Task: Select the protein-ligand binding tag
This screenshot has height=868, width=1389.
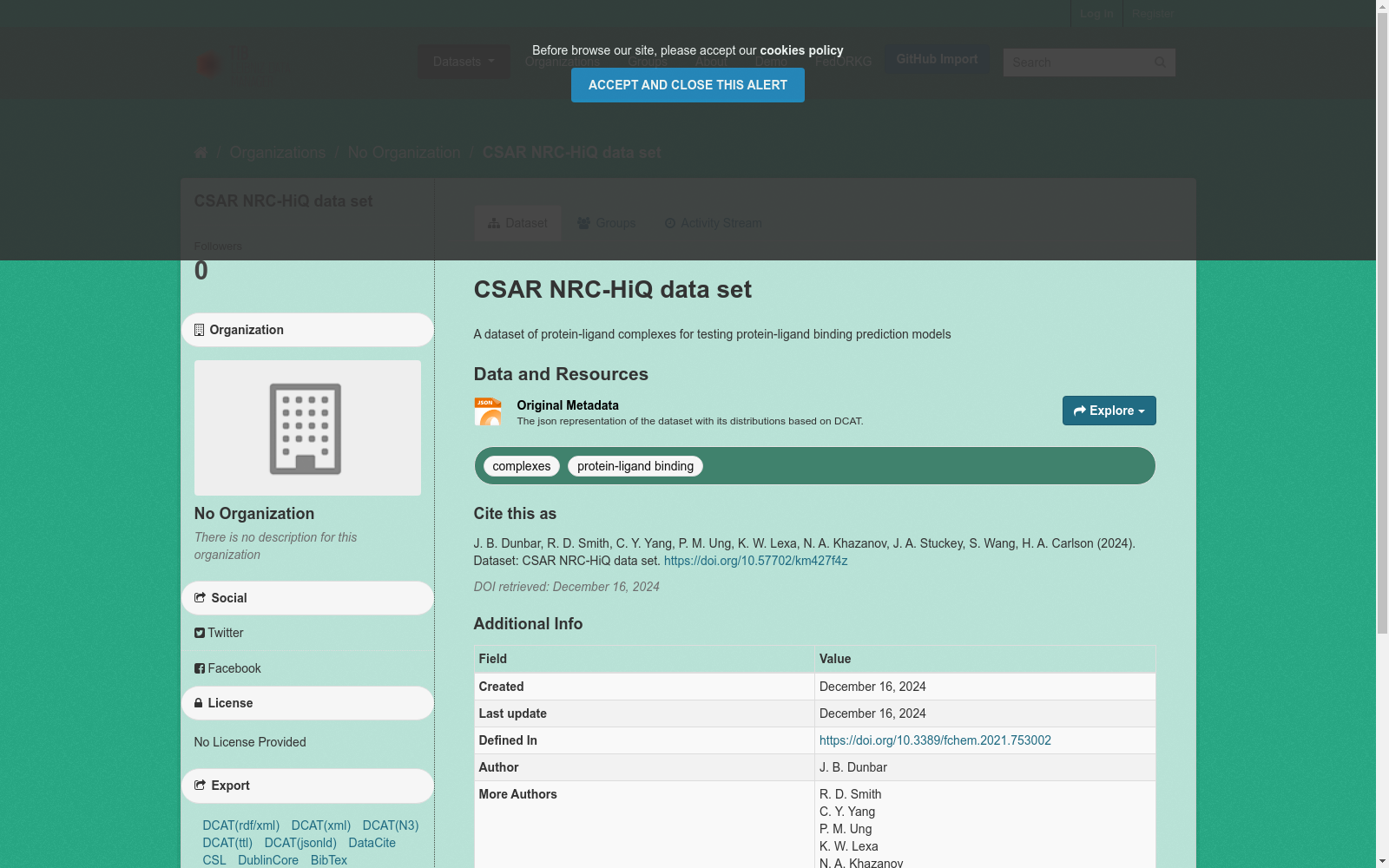Action: pyautogui.click(x=635, y=466)
